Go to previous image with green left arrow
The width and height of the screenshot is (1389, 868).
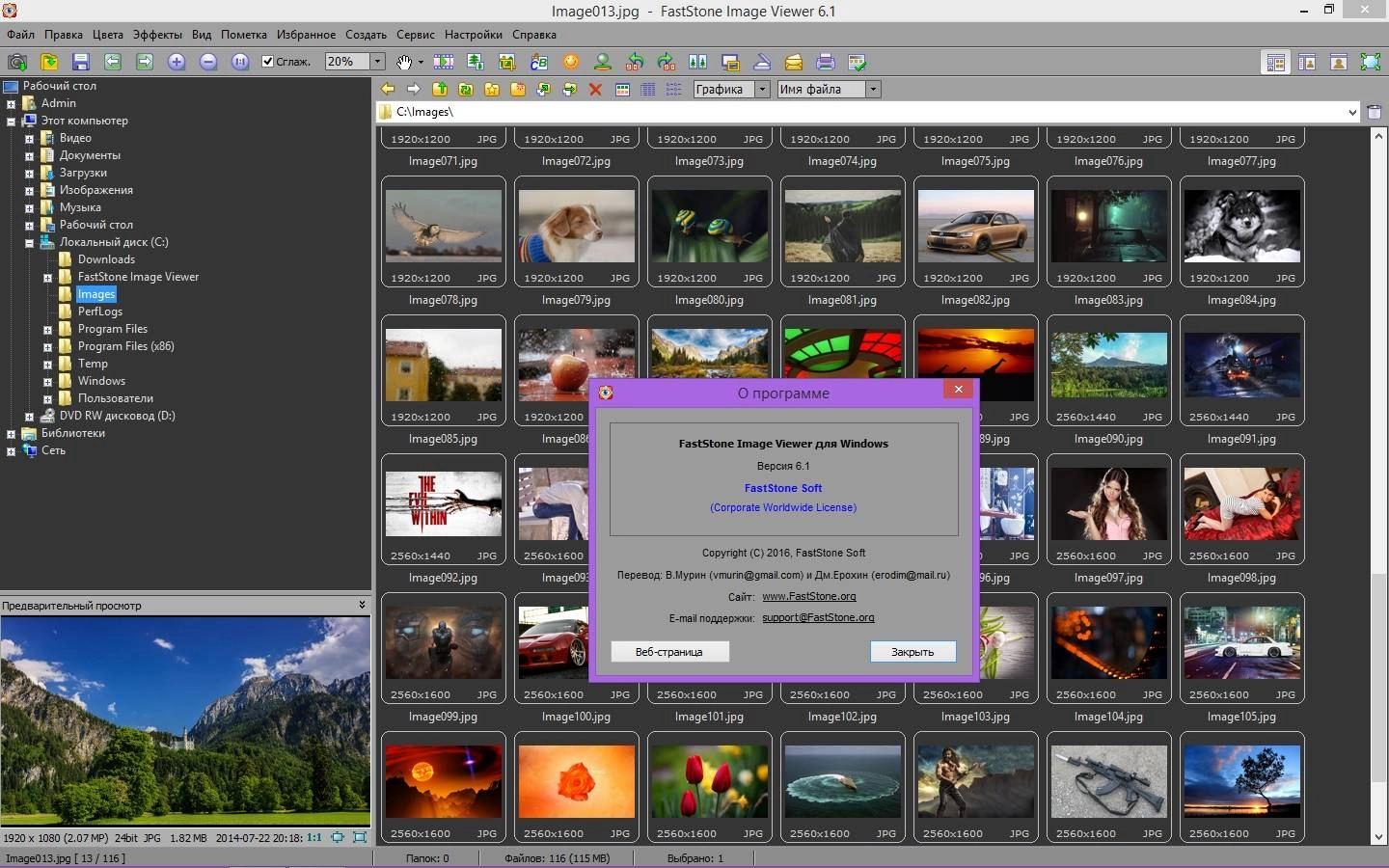coord(113,62)
